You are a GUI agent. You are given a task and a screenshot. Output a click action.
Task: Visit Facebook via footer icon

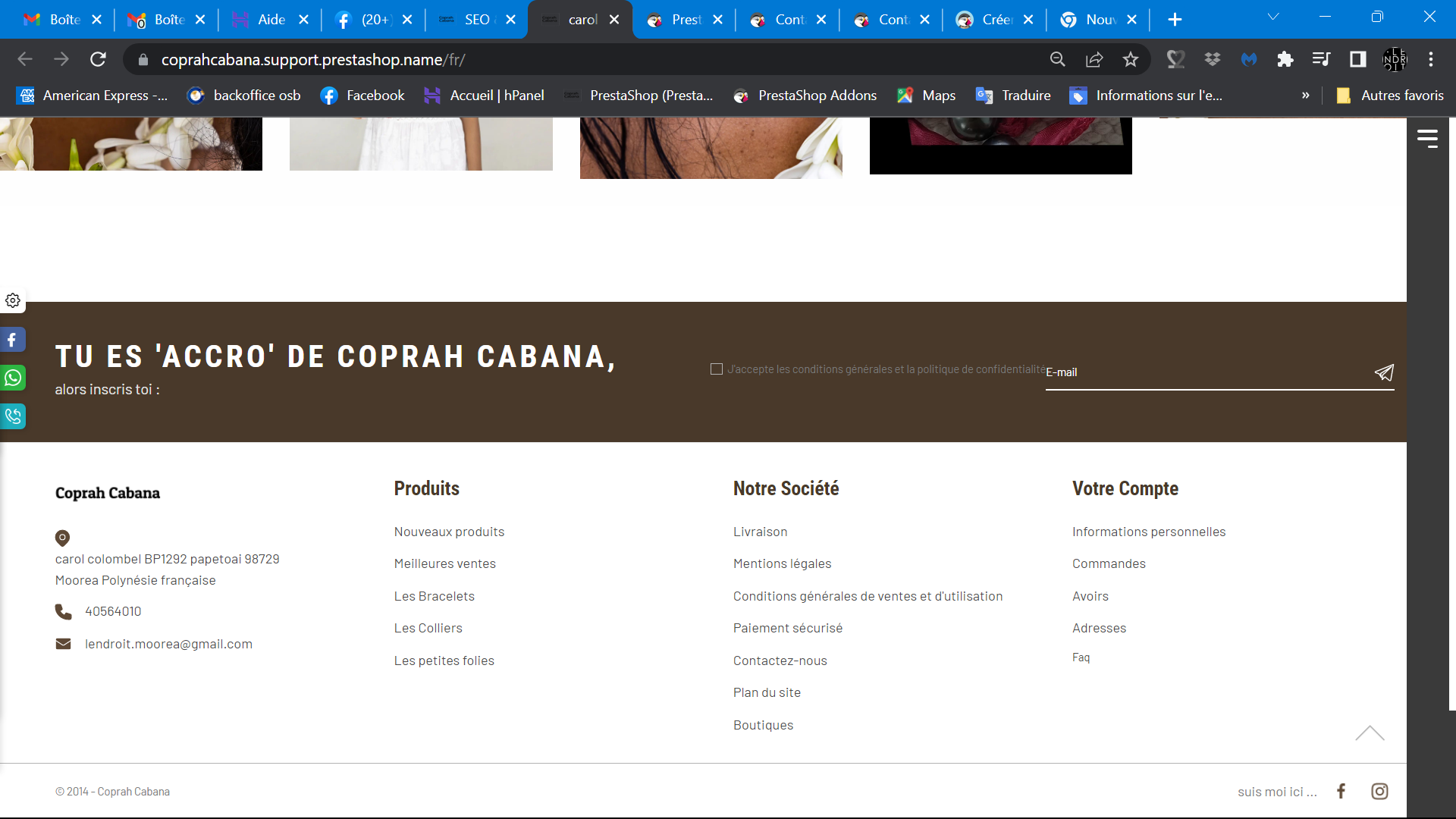pyautogui.click(x=1341, y=791)
